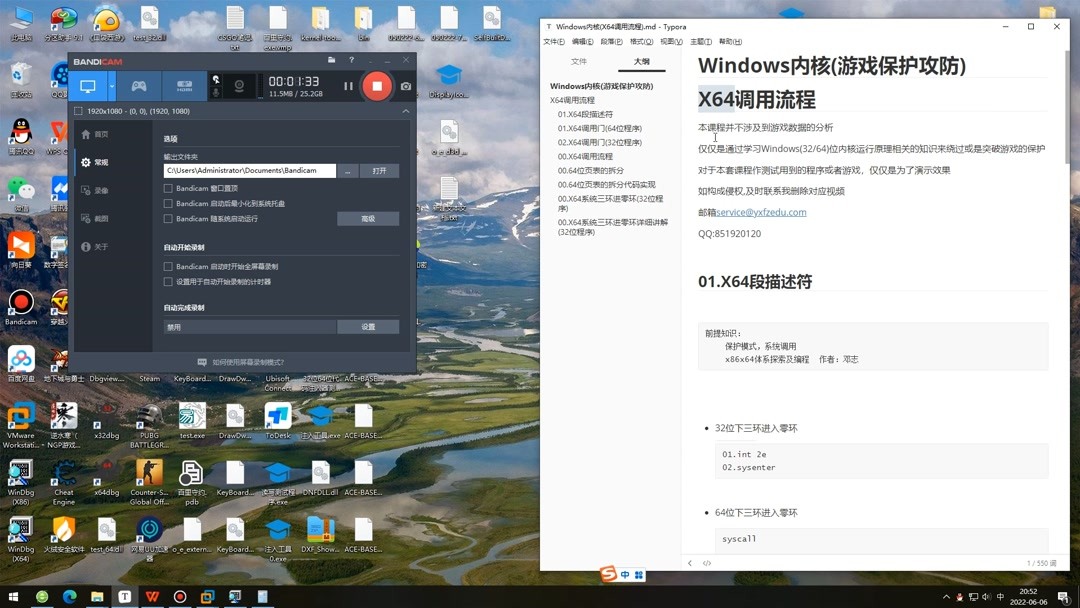This screenshot has height=608, width=1080.
Task: Click the microphone icon in Bandicam toolbar
Action: tap(217, 94)
